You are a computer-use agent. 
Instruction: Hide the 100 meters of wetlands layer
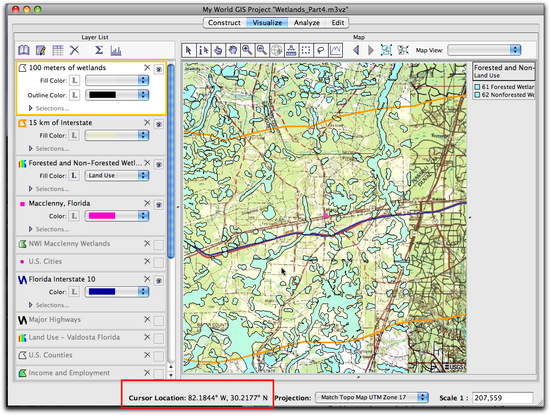159,69
